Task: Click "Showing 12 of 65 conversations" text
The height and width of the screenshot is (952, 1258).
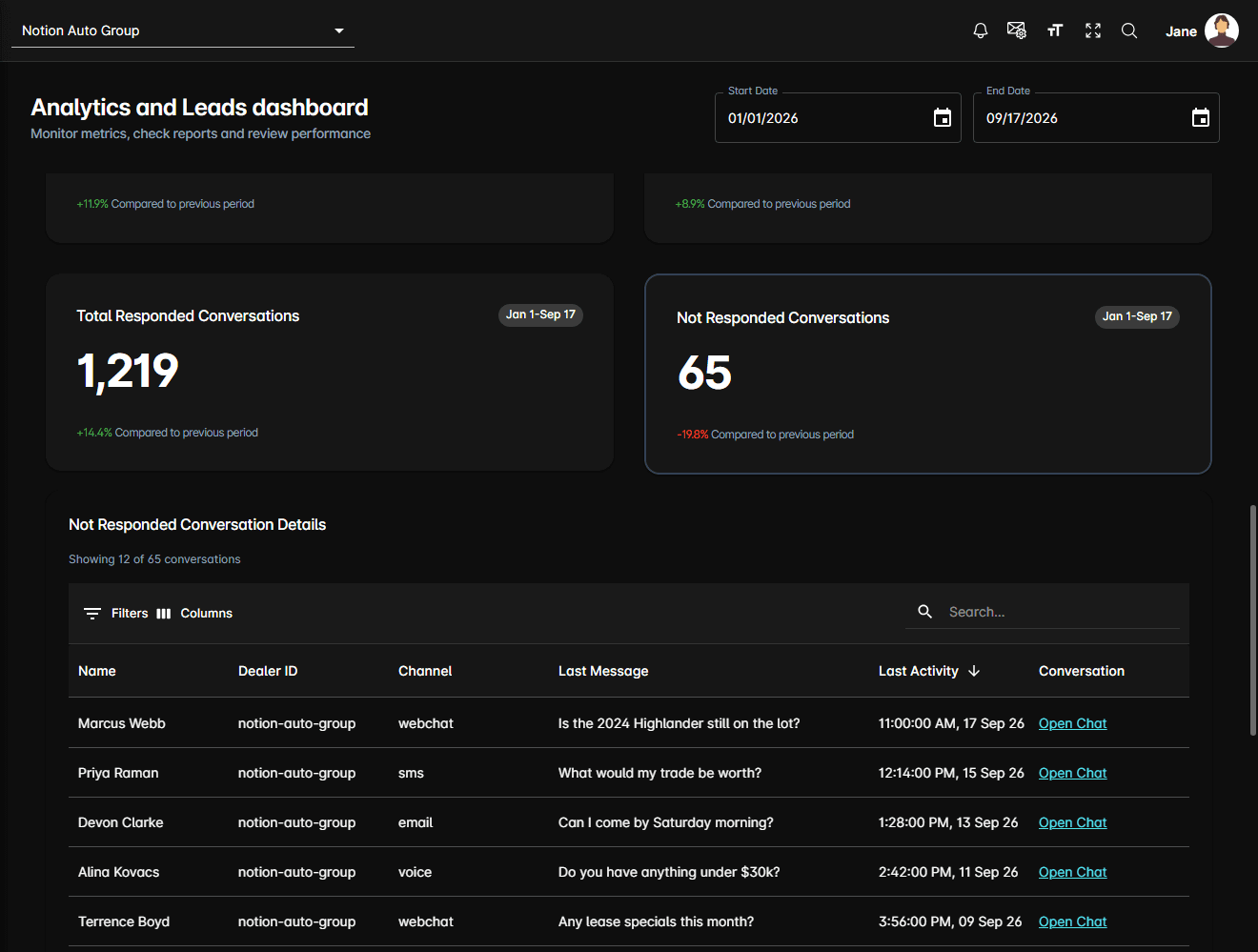Action: 154,559
